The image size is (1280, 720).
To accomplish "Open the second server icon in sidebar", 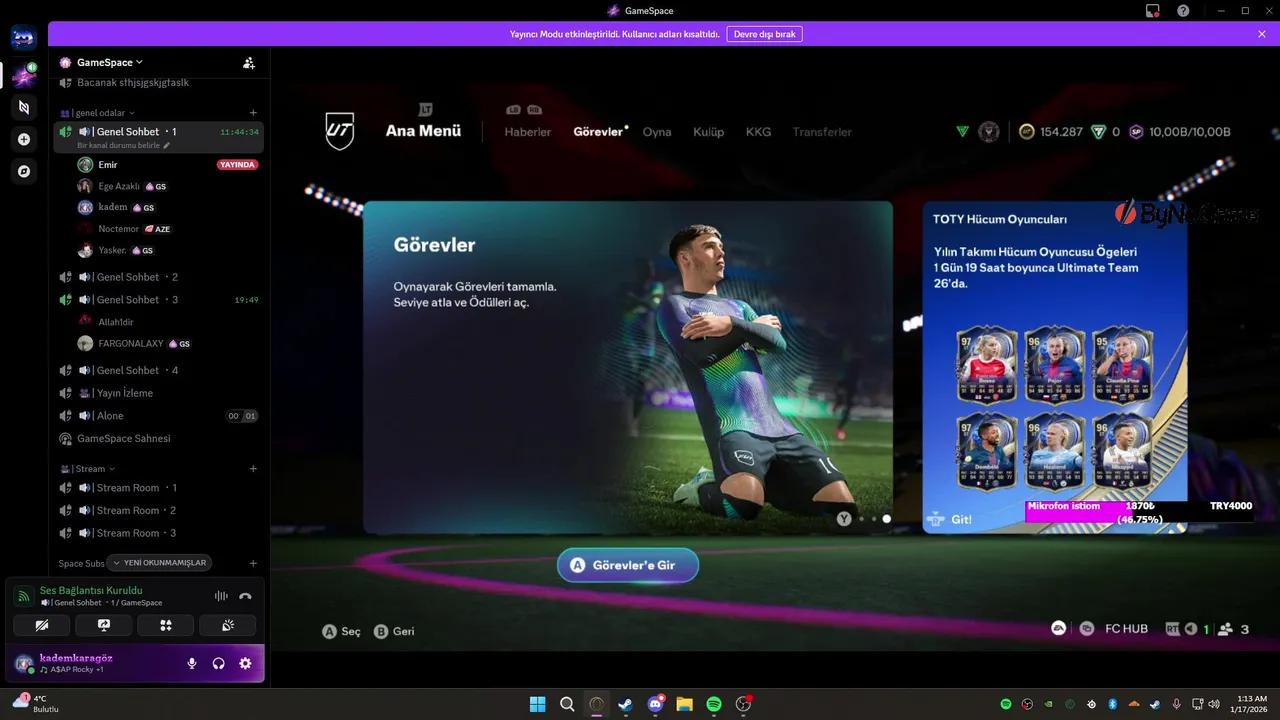I will point(24,107).
